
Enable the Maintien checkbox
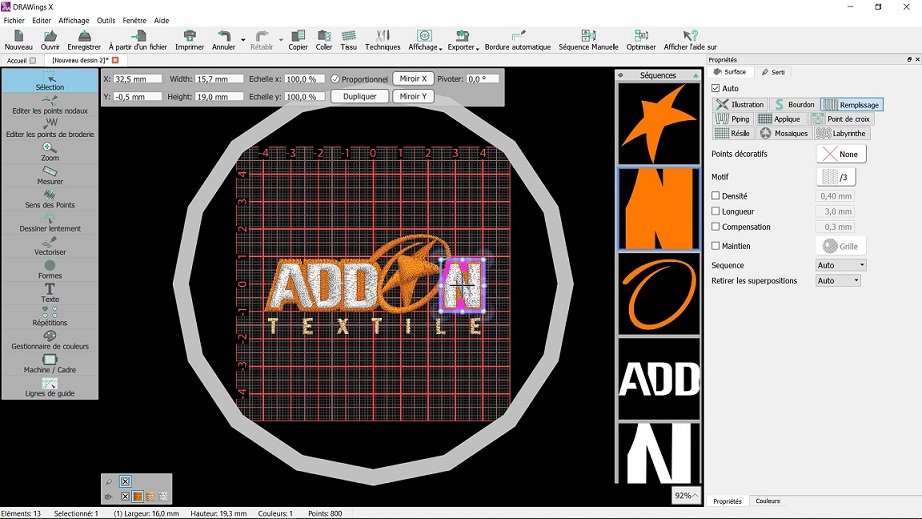coord(716,246)
